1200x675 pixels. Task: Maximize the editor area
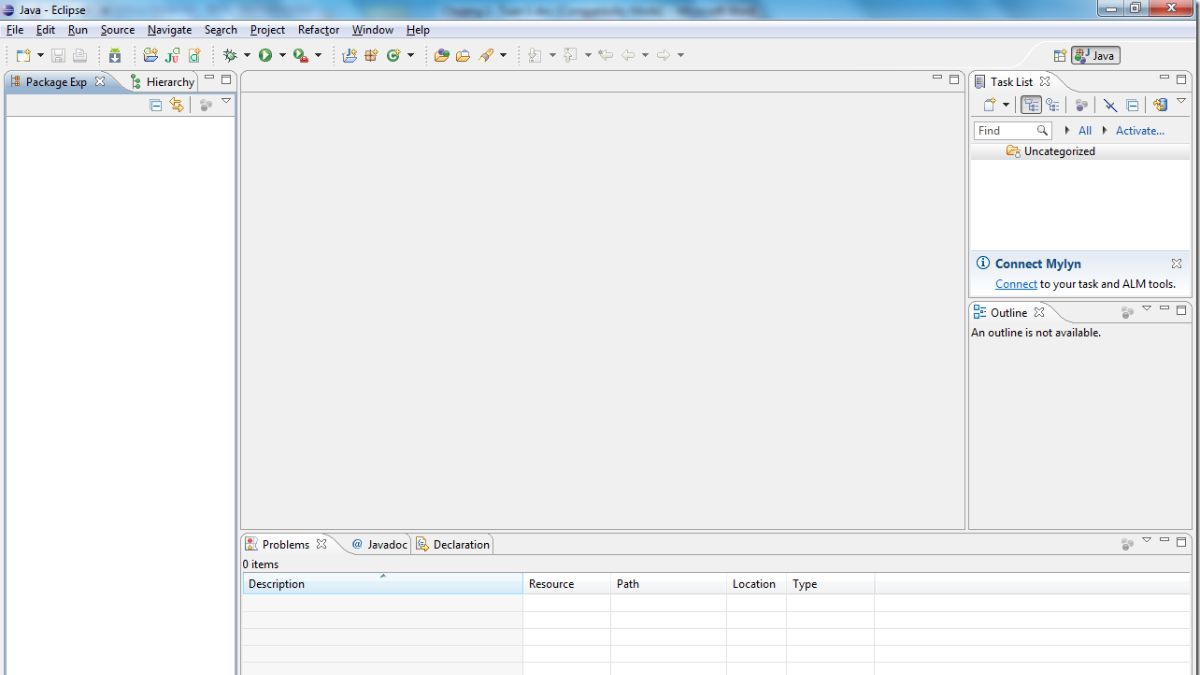954,79
